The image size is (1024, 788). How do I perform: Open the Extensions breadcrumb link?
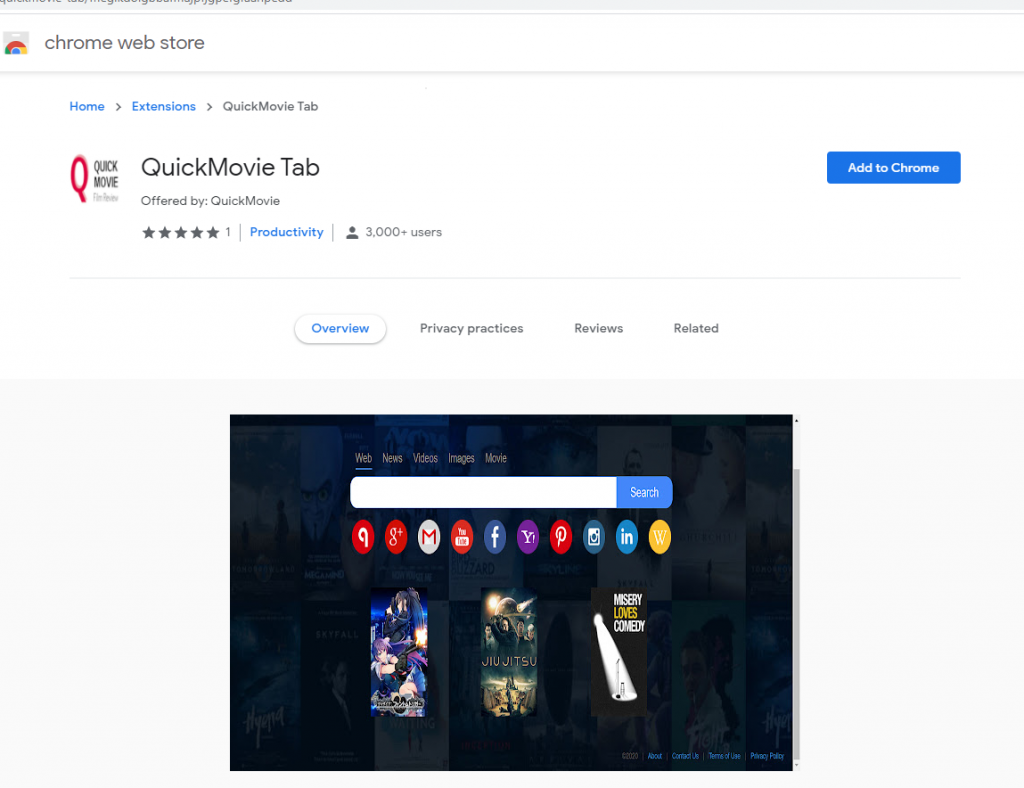(164, 106)
